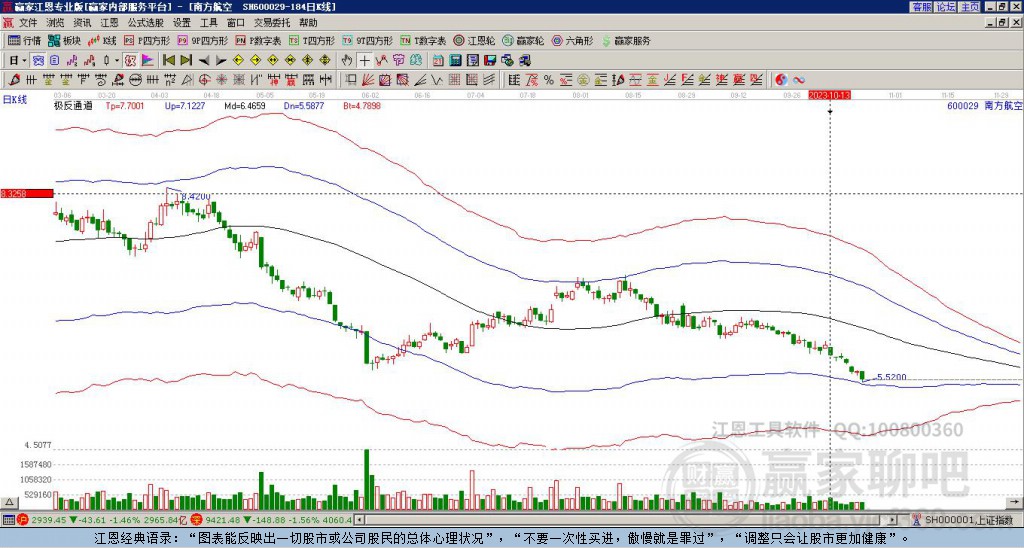
Task: Click the infinity loop icon
Action: point(799,80)
